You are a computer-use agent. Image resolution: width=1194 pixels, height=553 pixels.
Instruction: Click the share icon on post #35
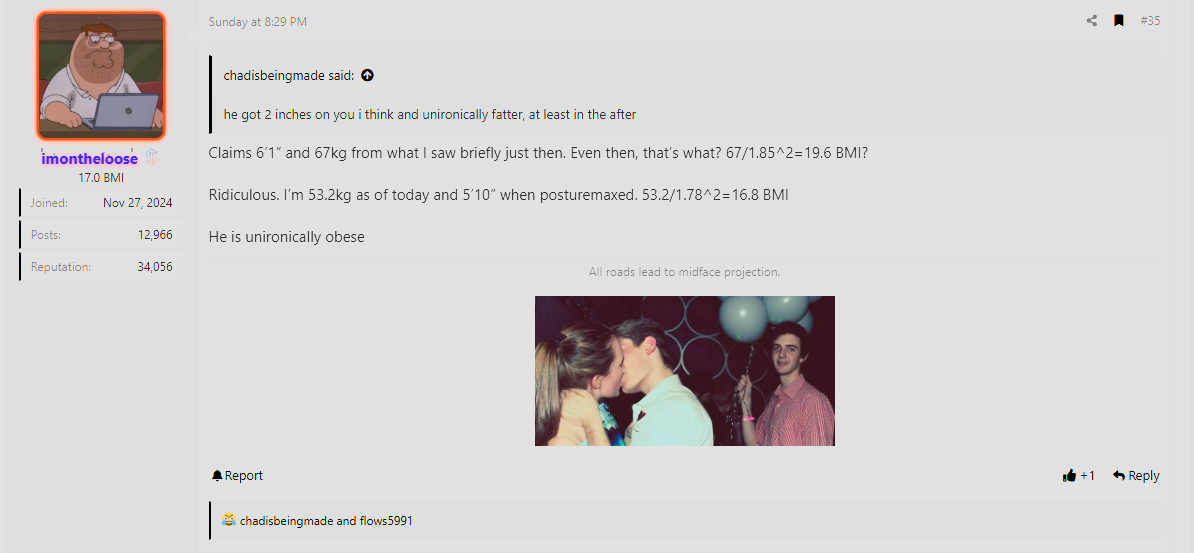click(x=1092, y=21)
